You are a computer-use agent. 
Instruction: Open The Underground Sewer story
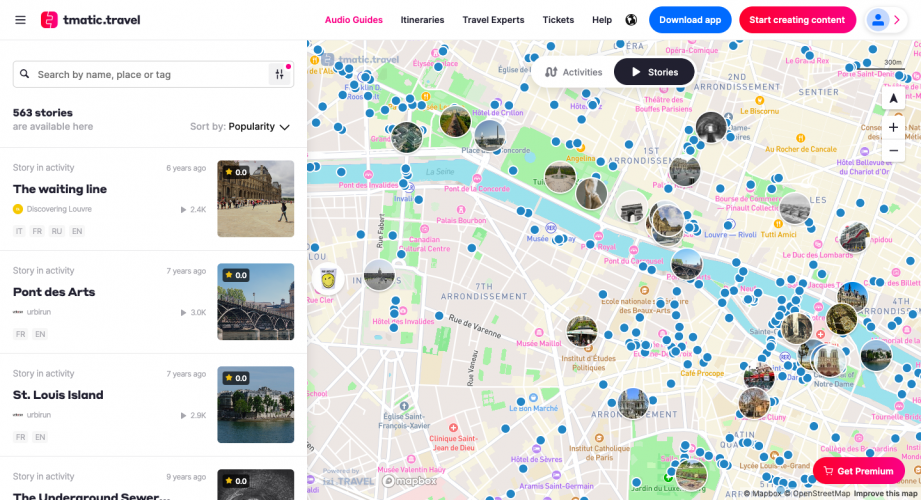tap(92, 495)
